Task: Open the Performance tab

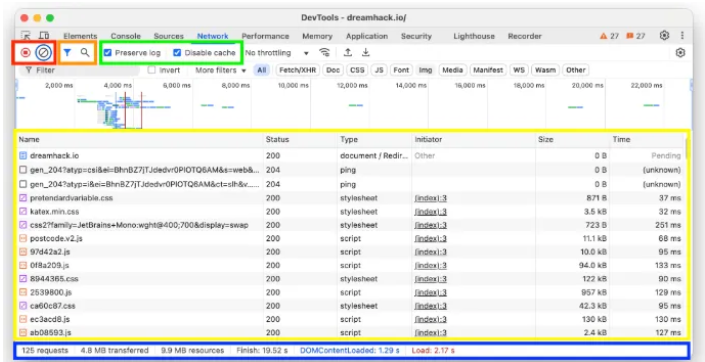Action: 265,36
